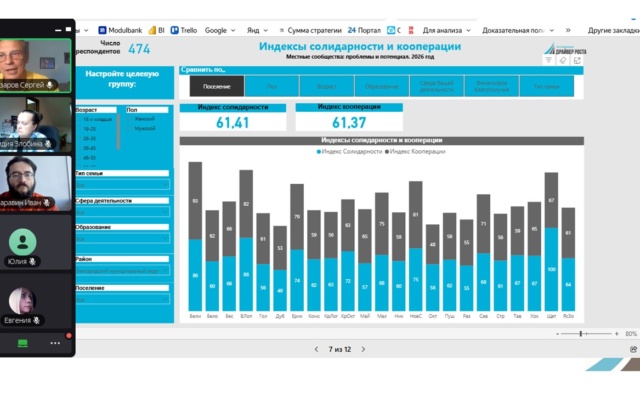Expand the Google bookmarks folder
The width and height of the screenshot is (640, 395).
220,30
